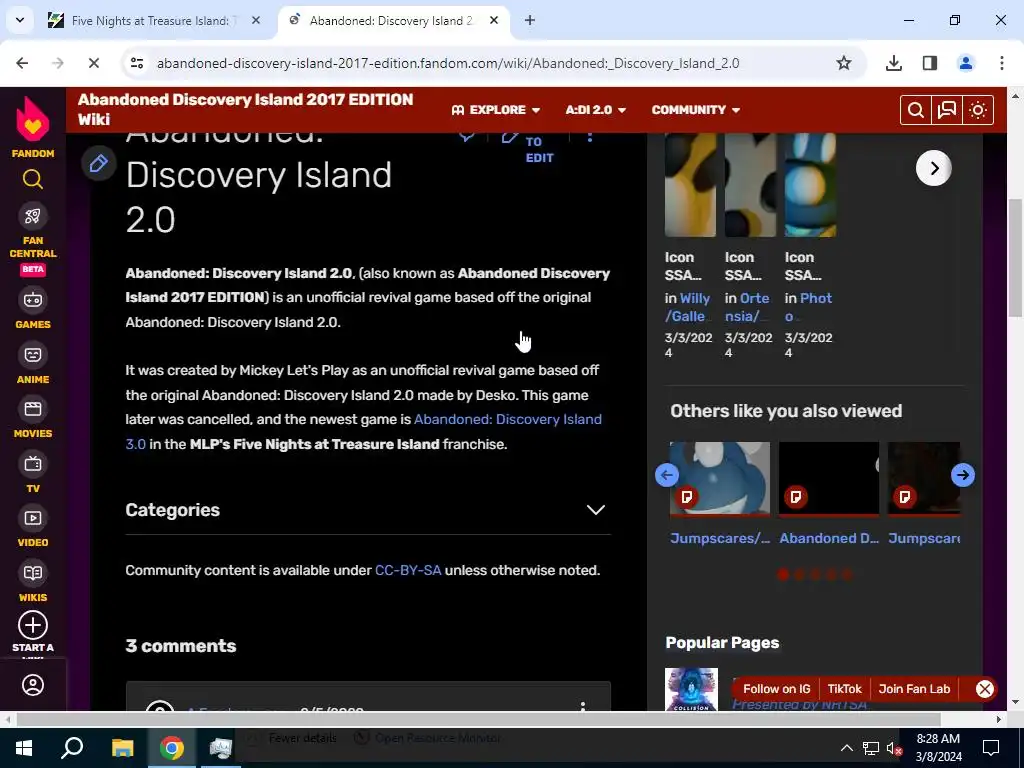Click the Start a Wiki plus icon
This screenshot has height=768, width=1024.
coord(33,625)
